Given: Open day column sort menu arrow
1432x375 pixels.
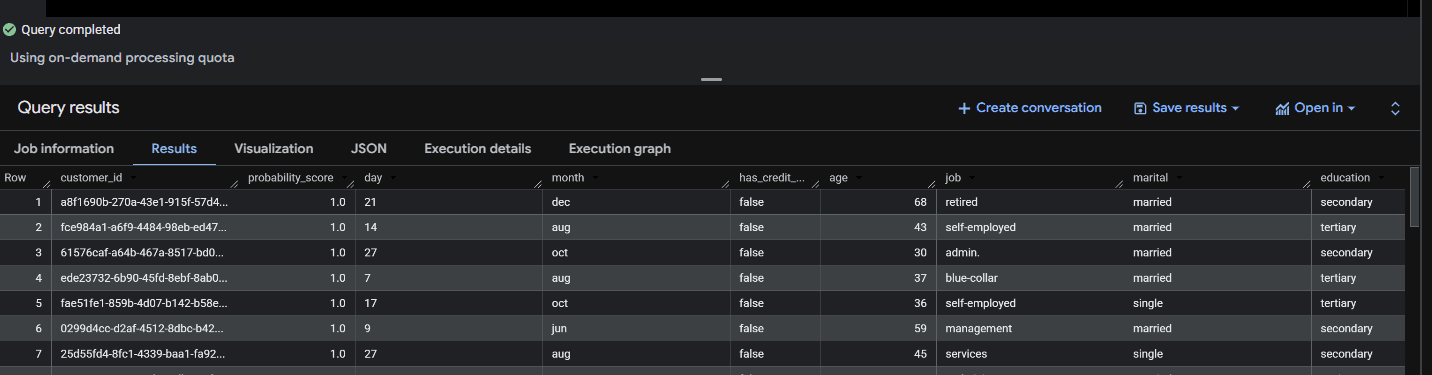Looking at the screenshot, I should point(393,178).
